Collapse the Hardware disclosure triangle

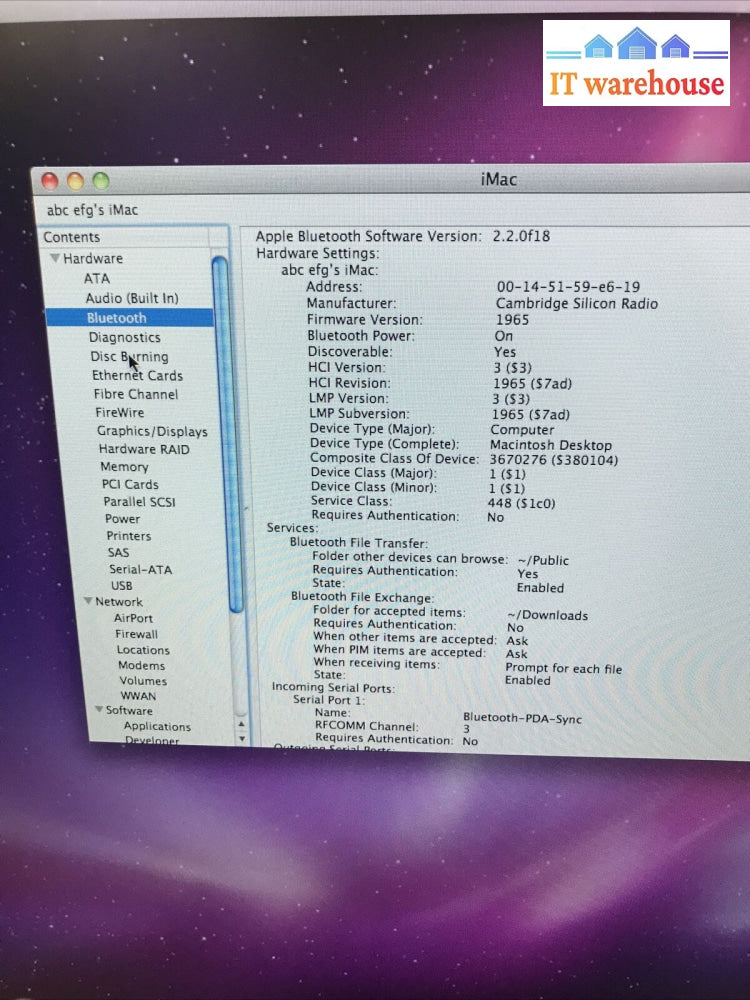[55, 259]
